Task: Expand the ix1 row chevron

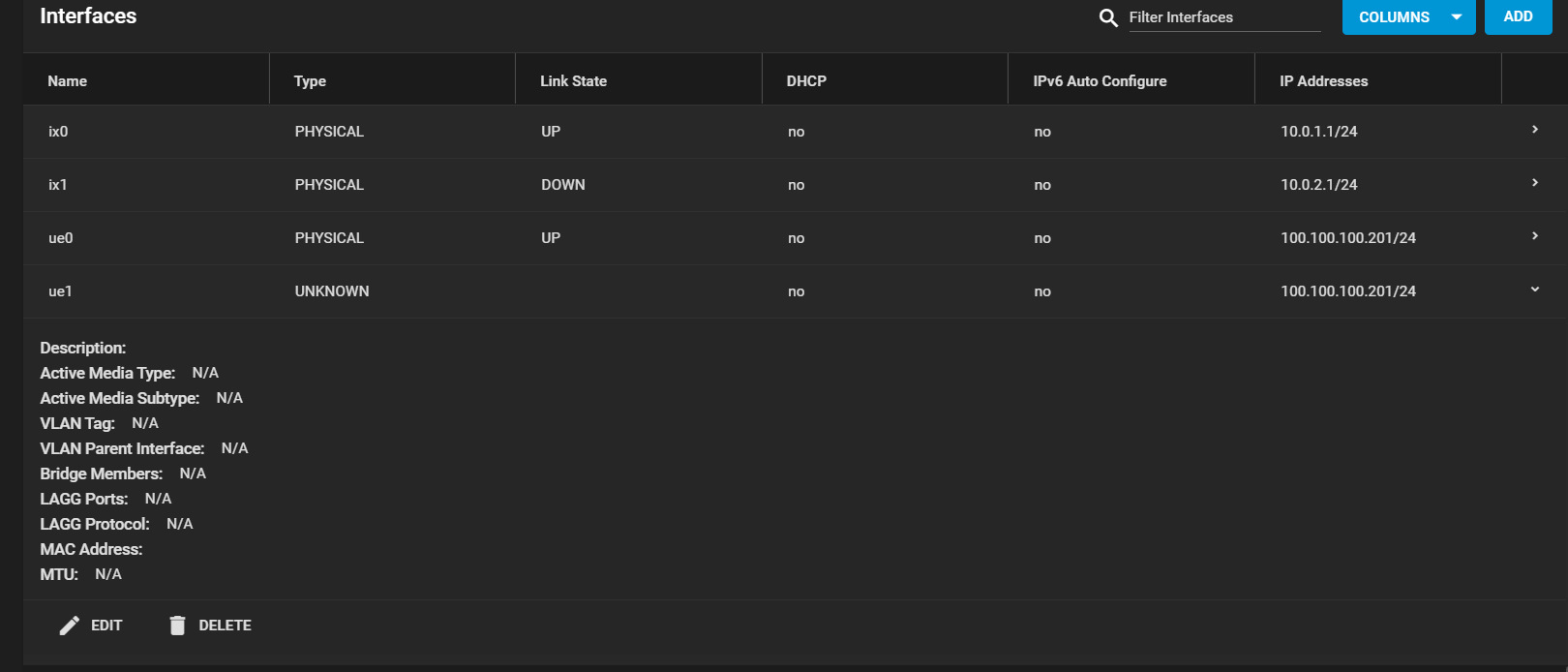Action: 1535,183
